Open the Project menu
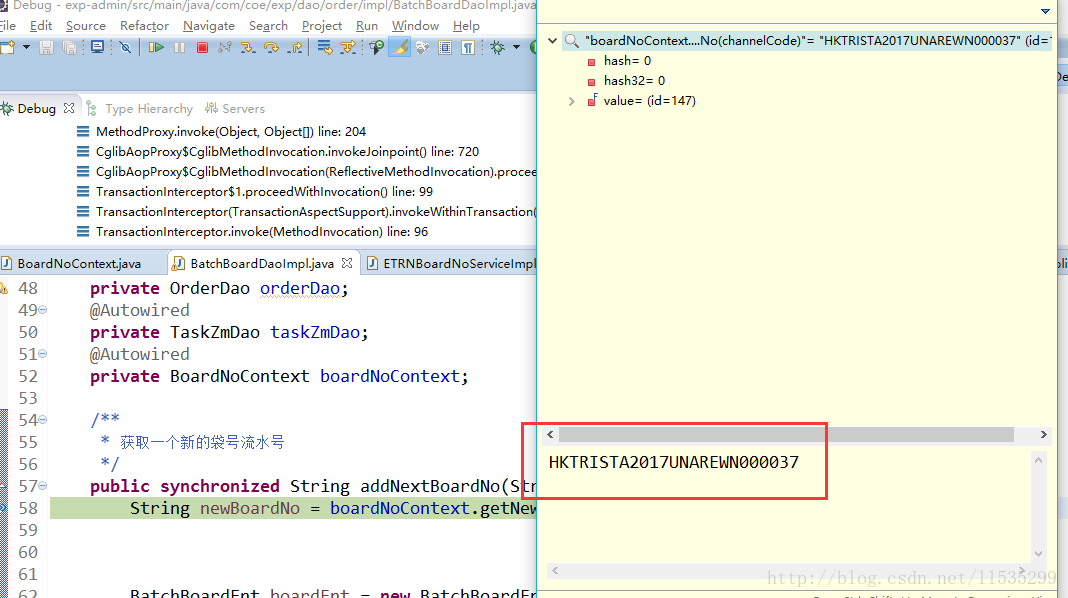Screen dimensions: 1068x598 click(x=321, y=26)
